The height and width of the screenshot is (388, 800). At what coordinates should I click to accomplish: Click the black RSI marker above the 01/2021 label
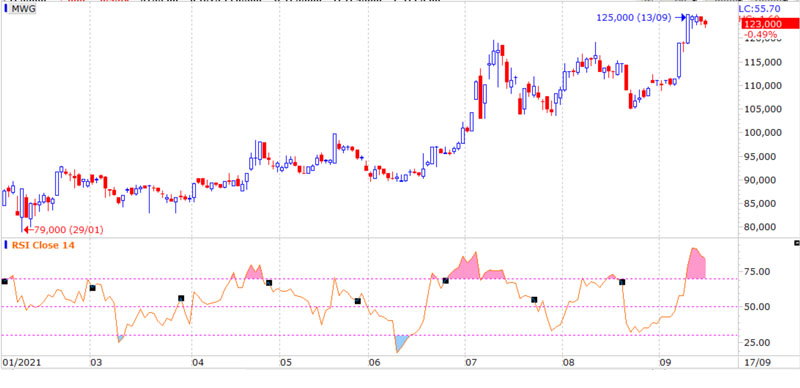tap(5, 281)
